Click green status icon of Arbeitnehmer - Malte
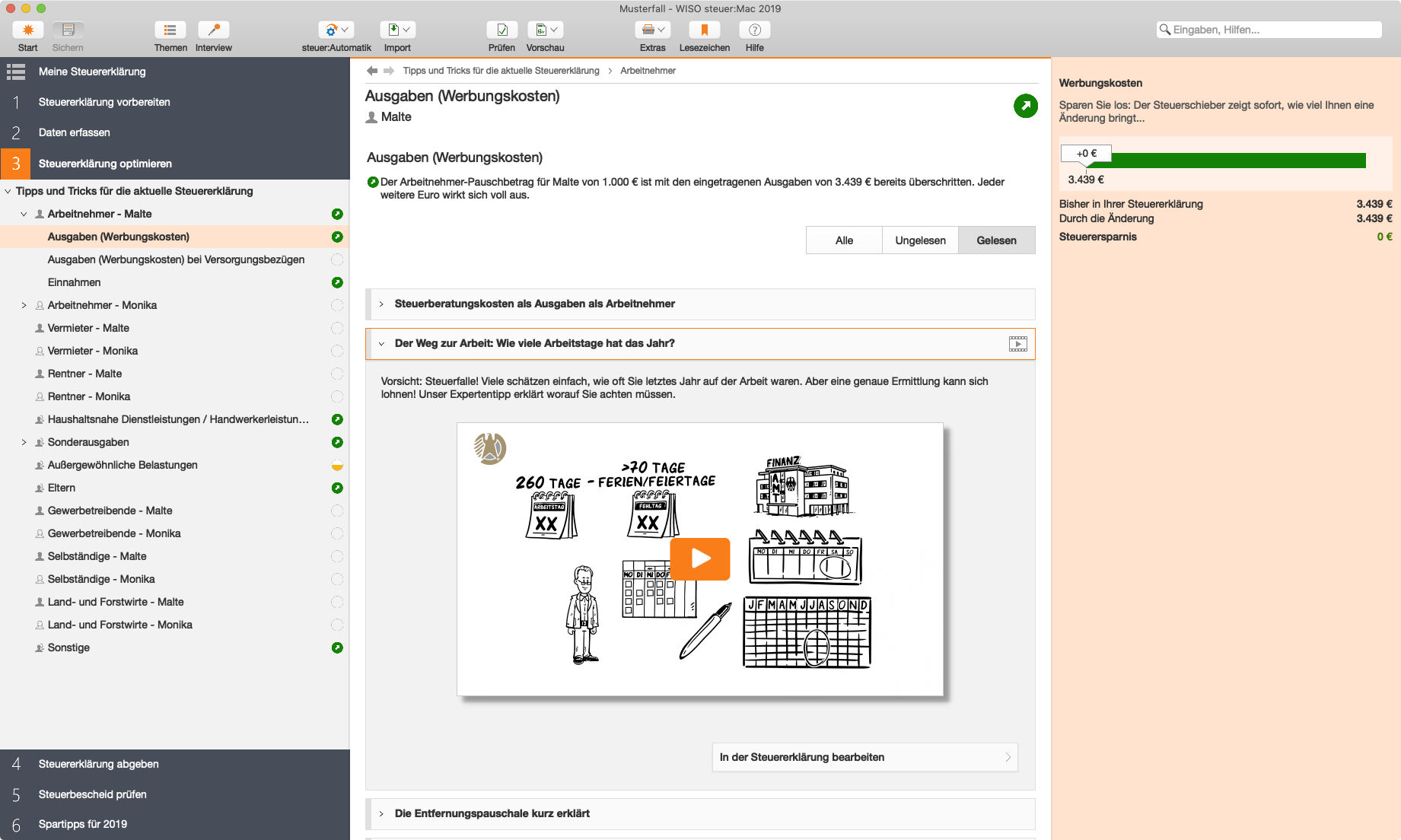 click(x=337, y=214)
